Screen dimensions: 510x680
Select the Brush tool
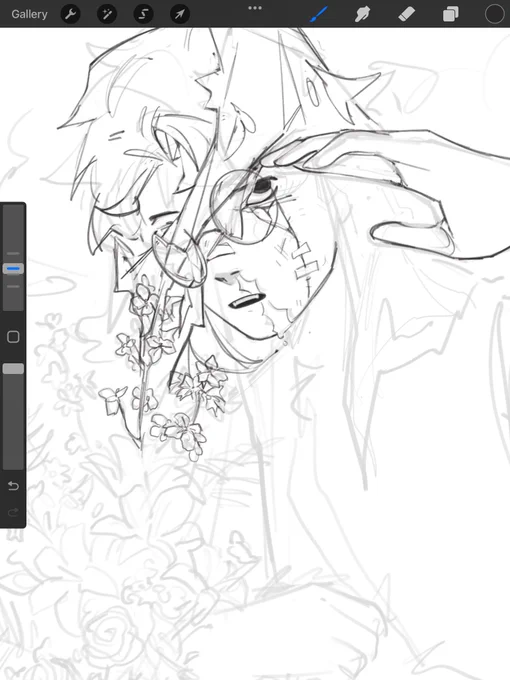pyautogui.click(x=319, y=14)
